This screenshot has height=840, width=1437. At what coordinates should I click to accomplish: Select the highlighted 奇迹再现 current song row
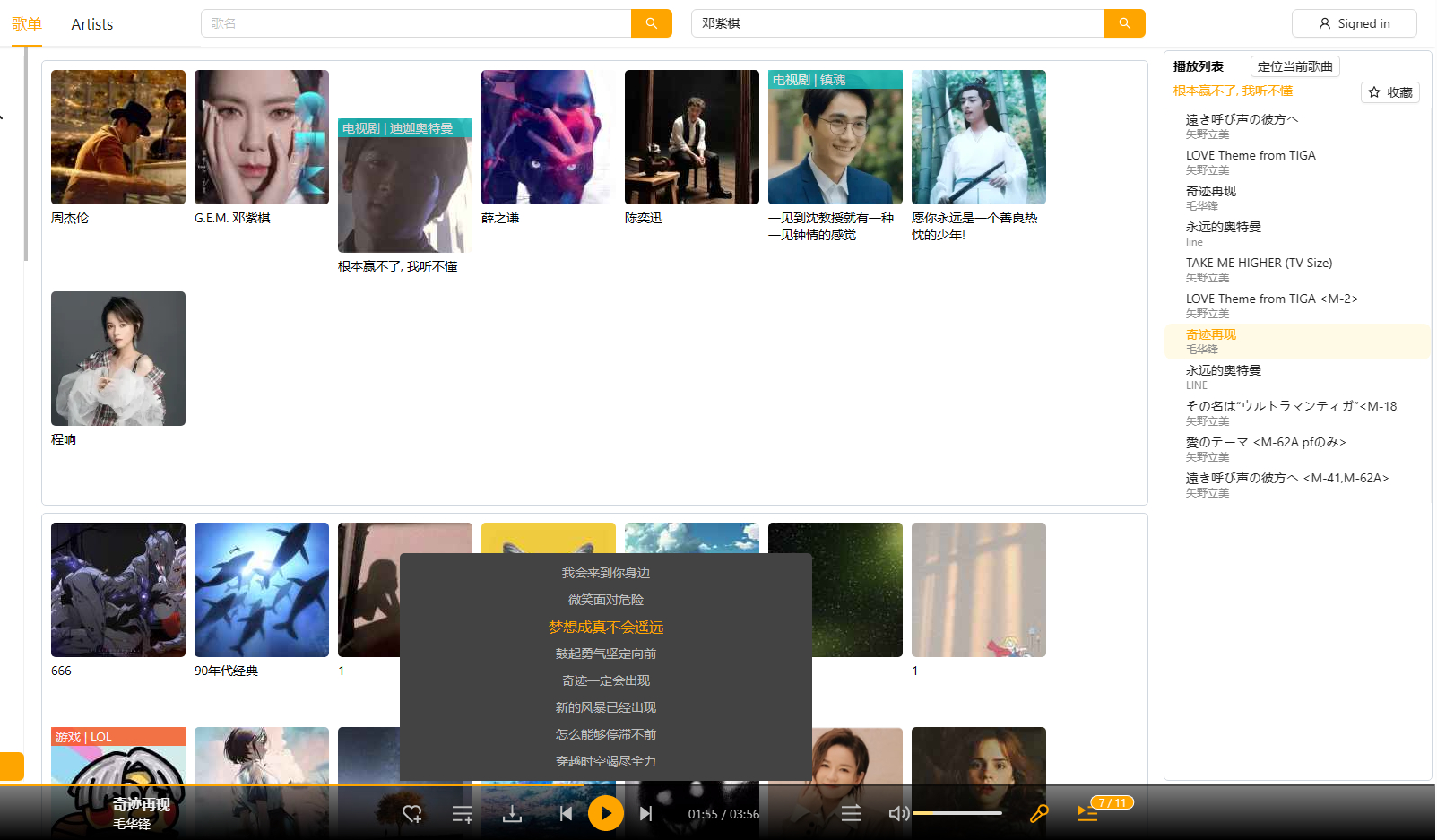(x=1297, y=342)
